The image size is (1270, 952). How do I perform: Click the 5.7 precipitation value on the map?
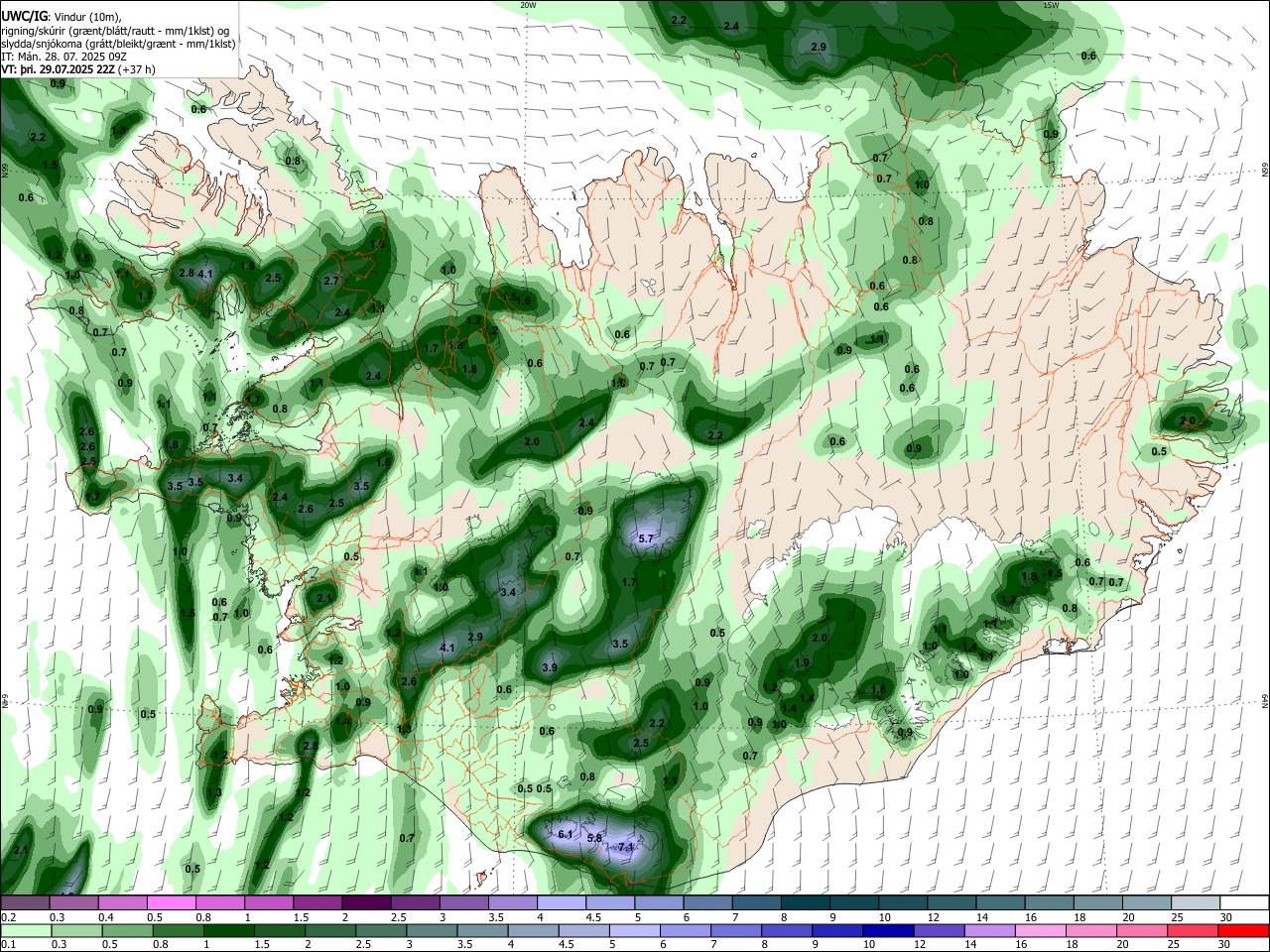pos(646,538)
